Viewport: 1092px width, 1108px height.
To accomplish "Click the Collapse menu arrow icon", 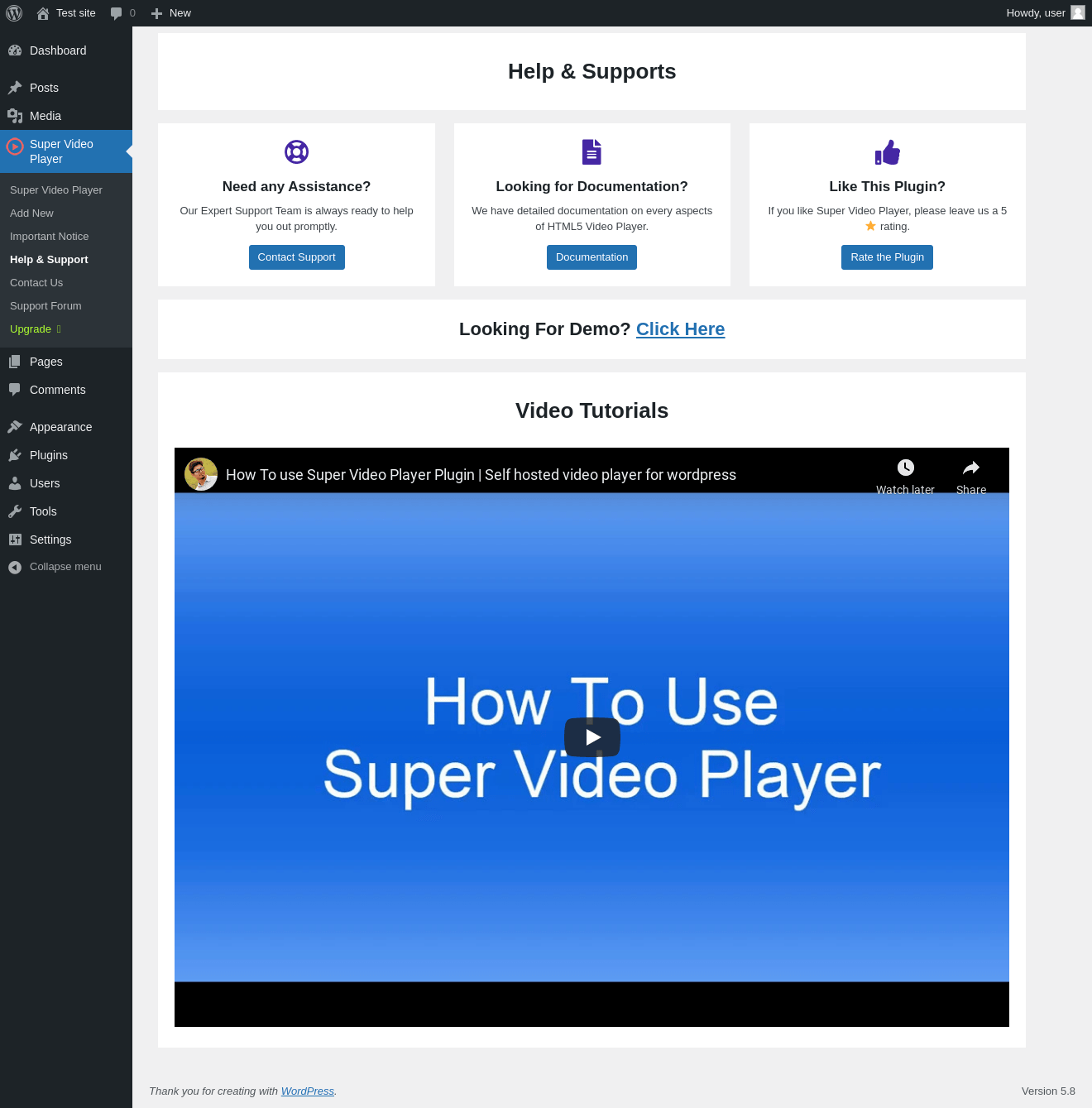I will [15, 567].
